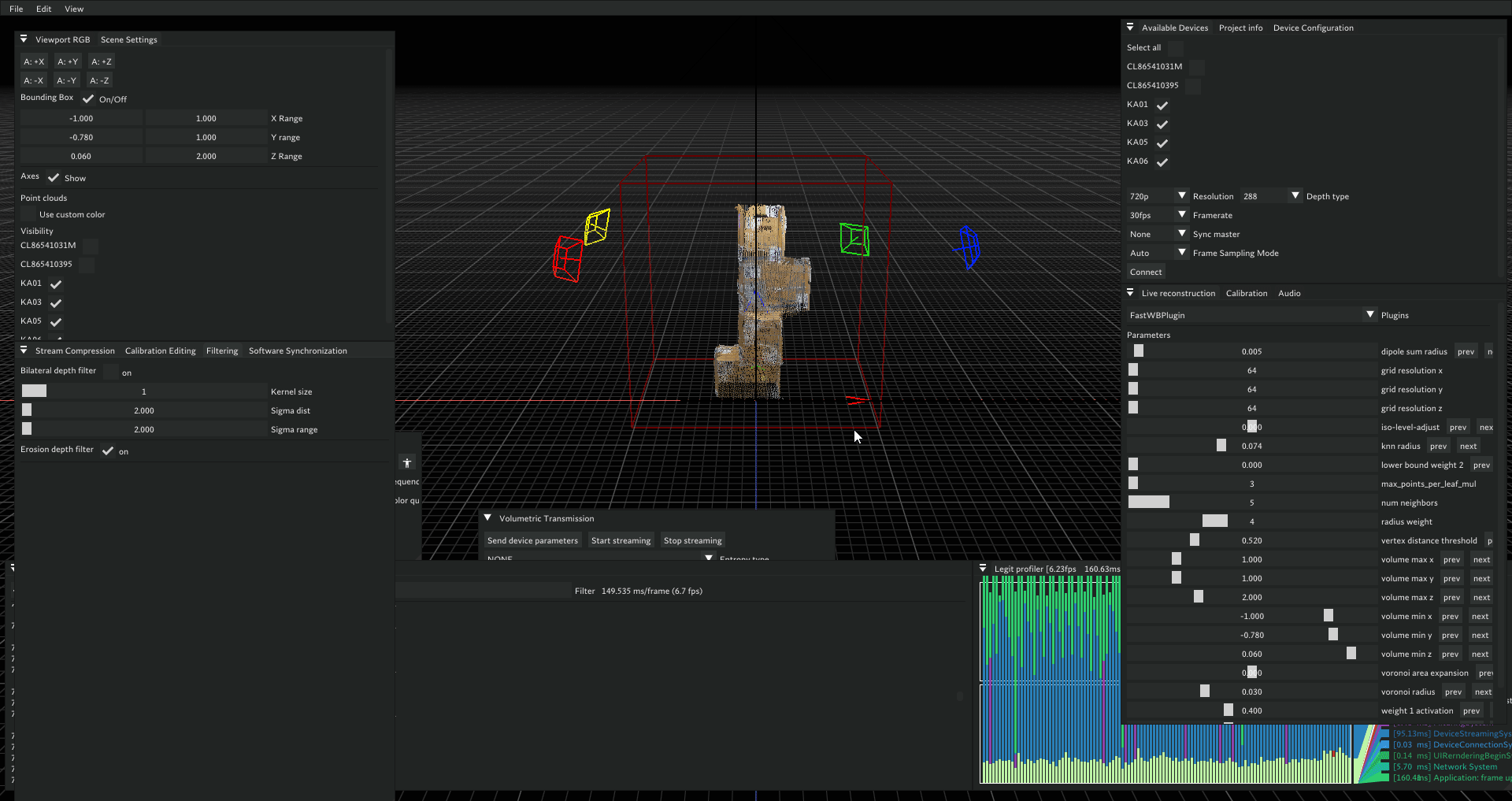Click the red camera frustum in viewport
This screenshot has width=1512, height=801.
click(x=567, y=258)
